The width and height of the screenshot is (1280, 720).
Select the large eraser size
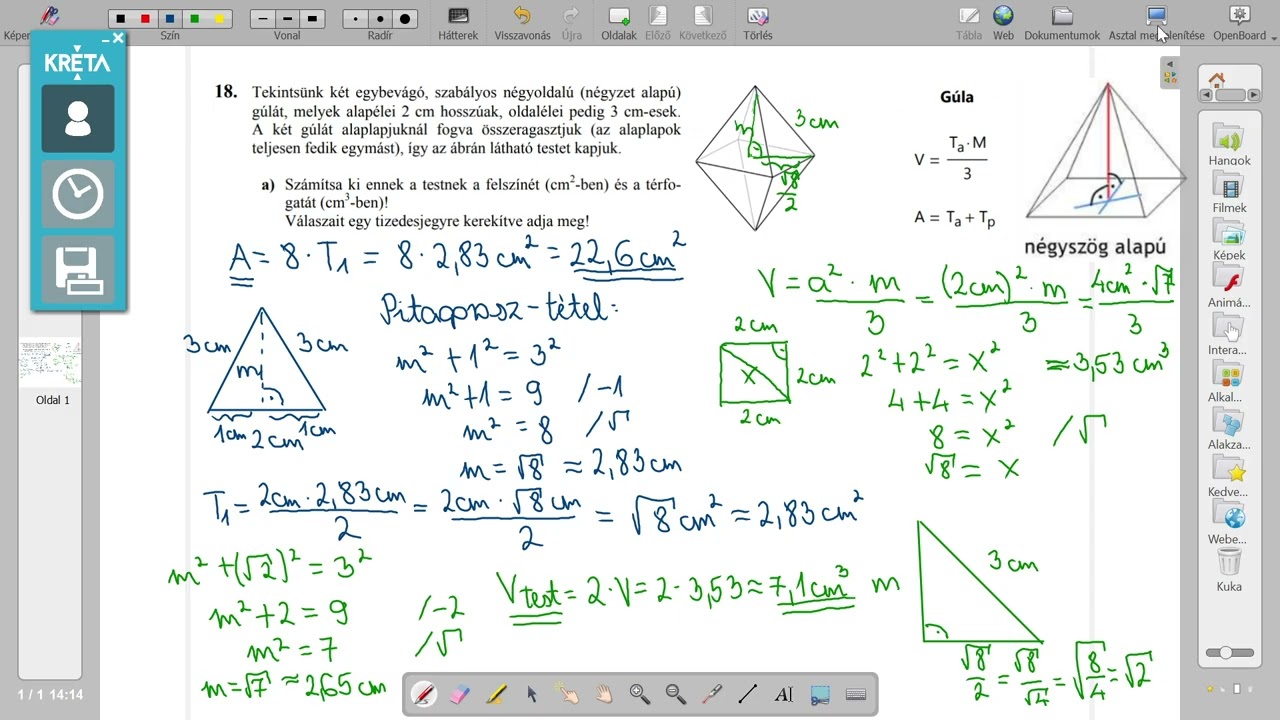click(x=404, y=19)
